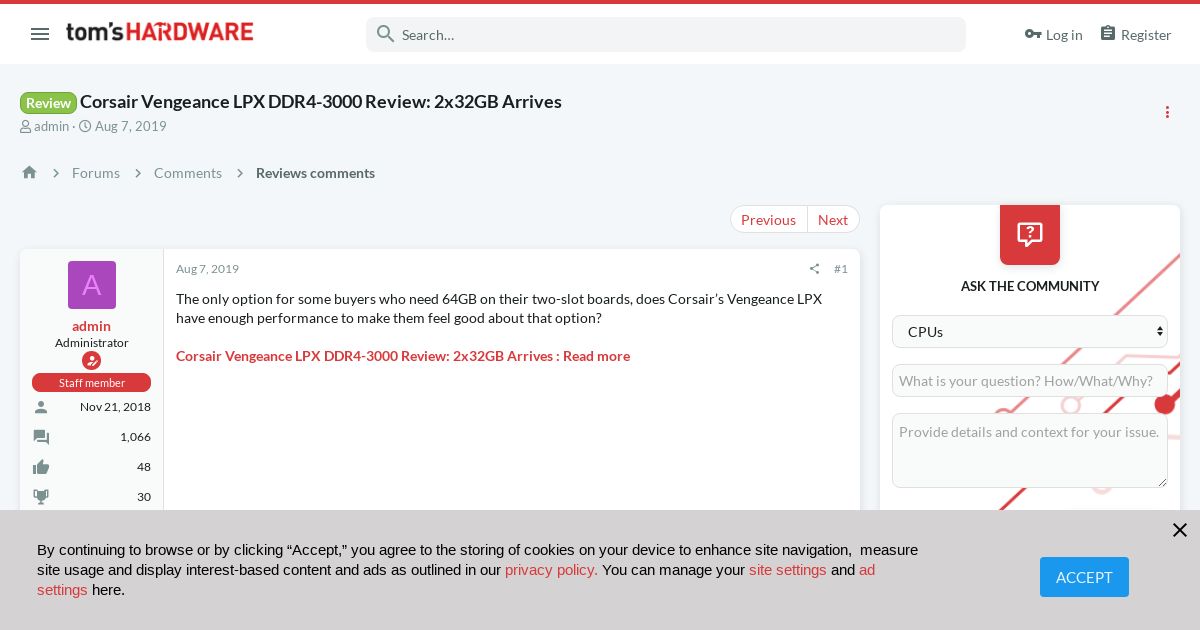Image resolution: width=1200 pixels, height=630 pixels.
Task: Click the Register link
Action: point(1135,34)
